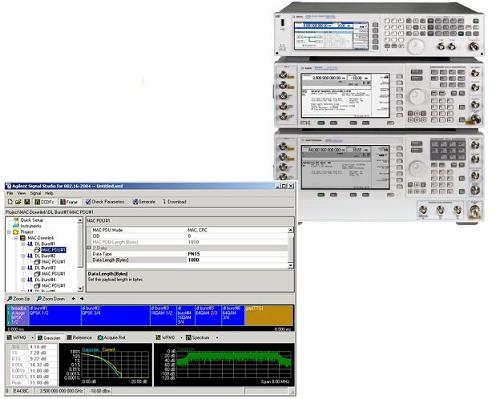Open the View menu

tap(21, 193)
